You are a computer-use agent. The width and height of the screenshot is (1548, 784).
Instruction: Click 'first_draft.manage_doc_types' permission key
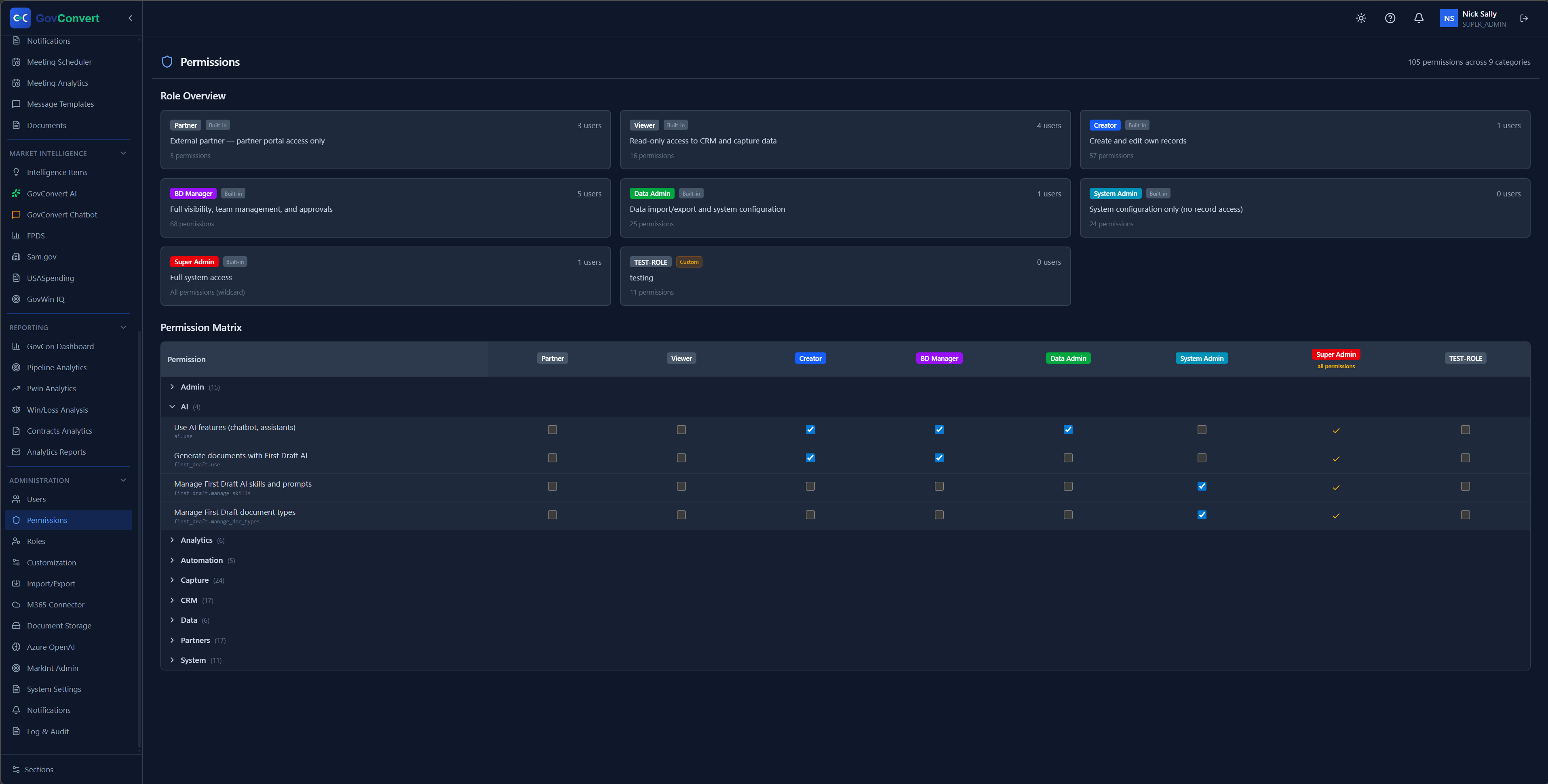216,521
